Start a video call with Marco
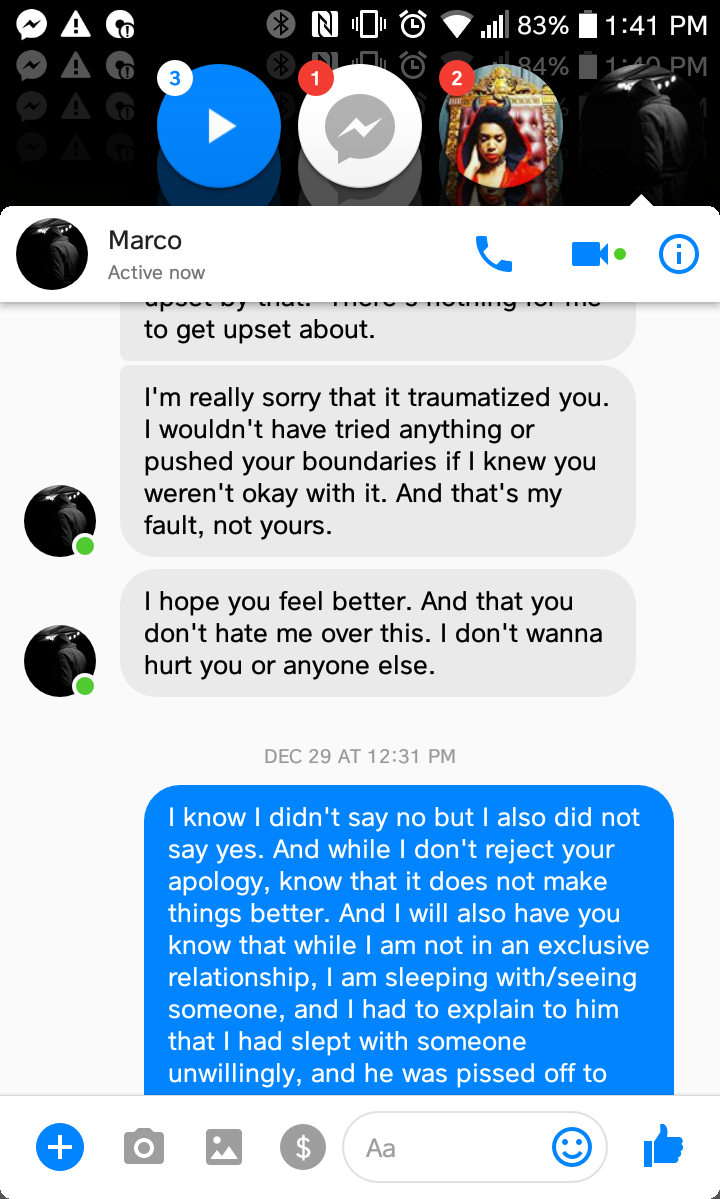The height and width of the screenshot is (1199, 720). [590, 253]
